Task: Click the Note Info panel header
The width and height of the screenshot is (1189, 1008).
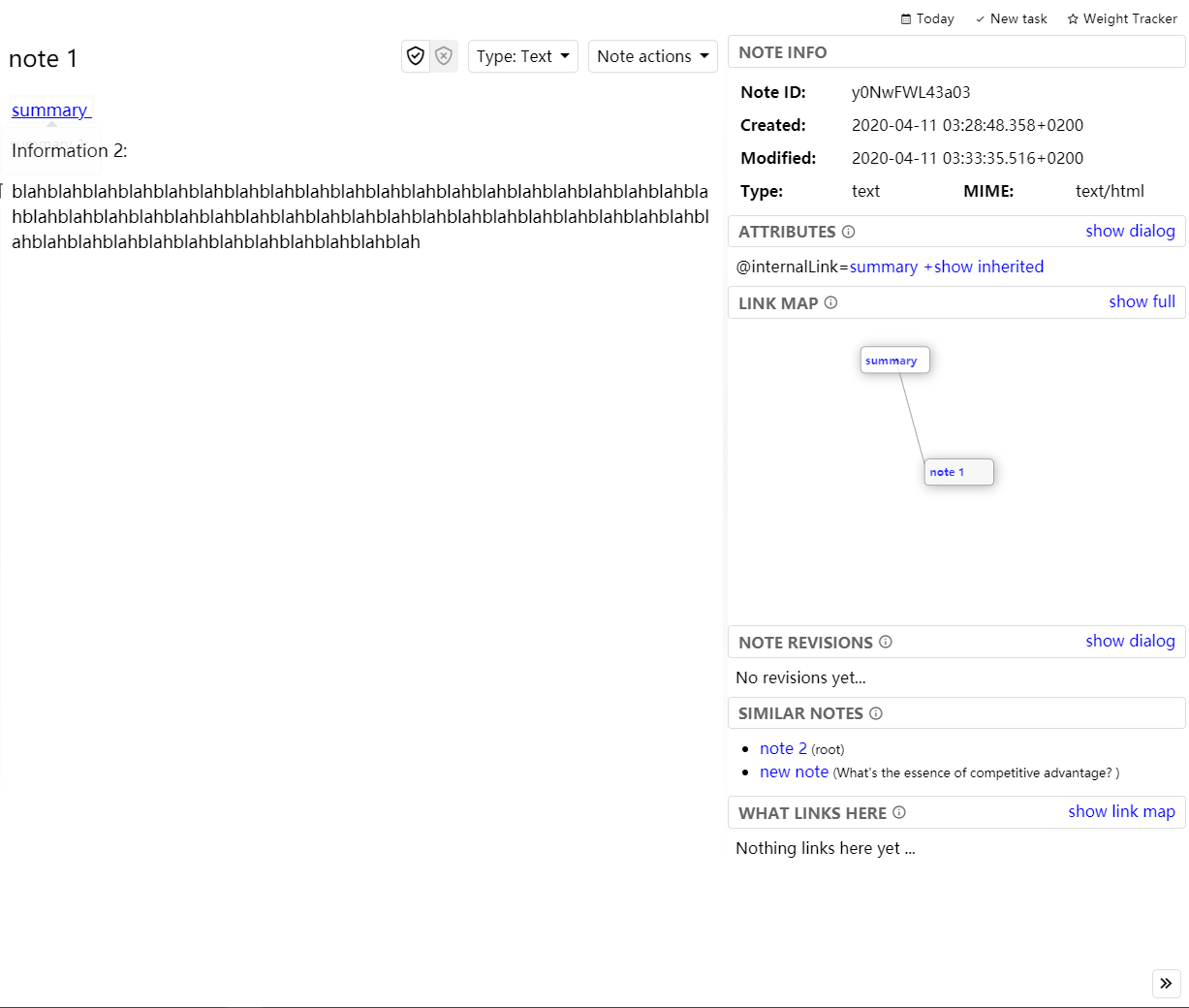Action: (x=956, y=52)
